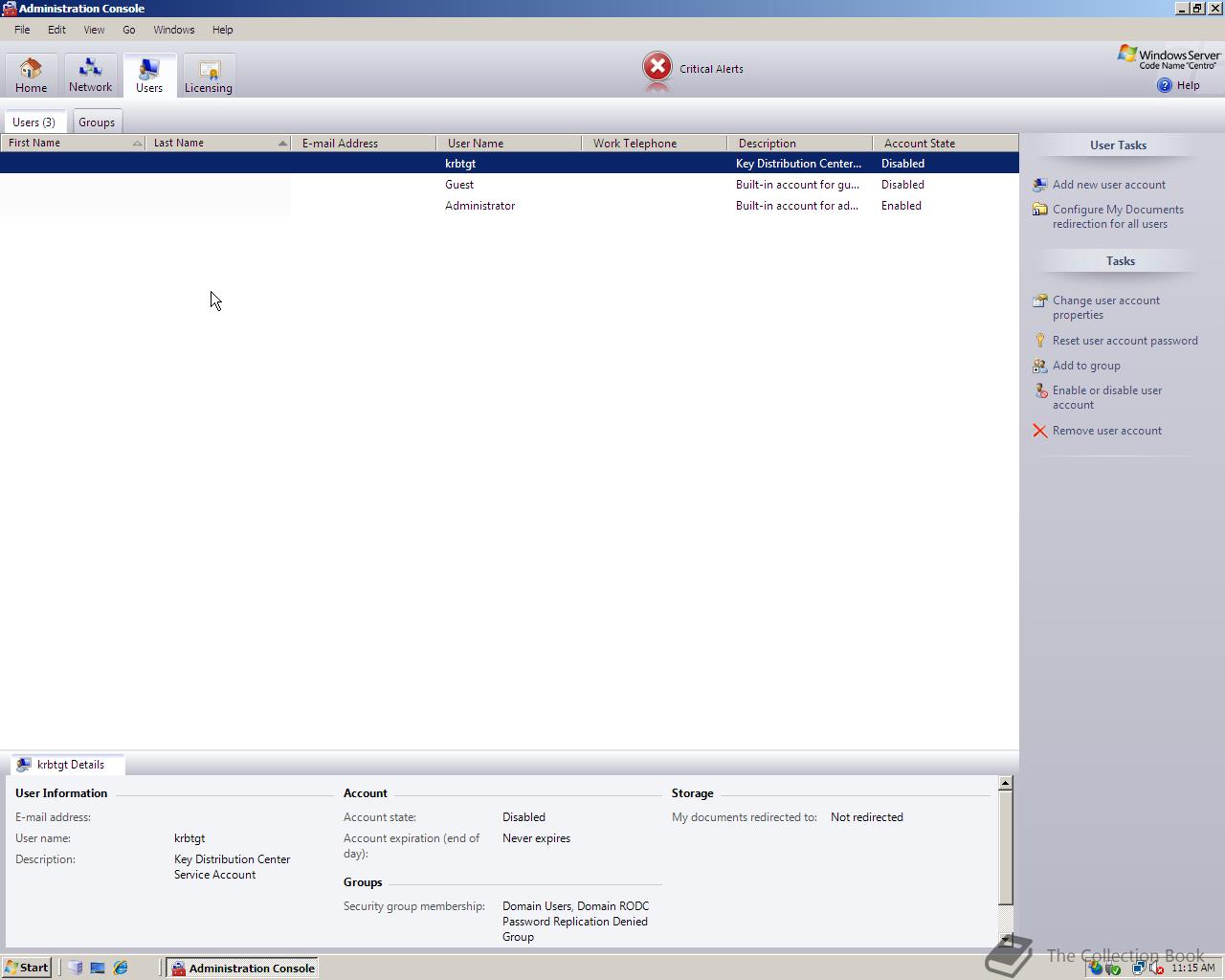Click details panel scrollbar up arrow
Image resolution: width=1225 pixels, height=980 pixels.
coord(1005,784)
